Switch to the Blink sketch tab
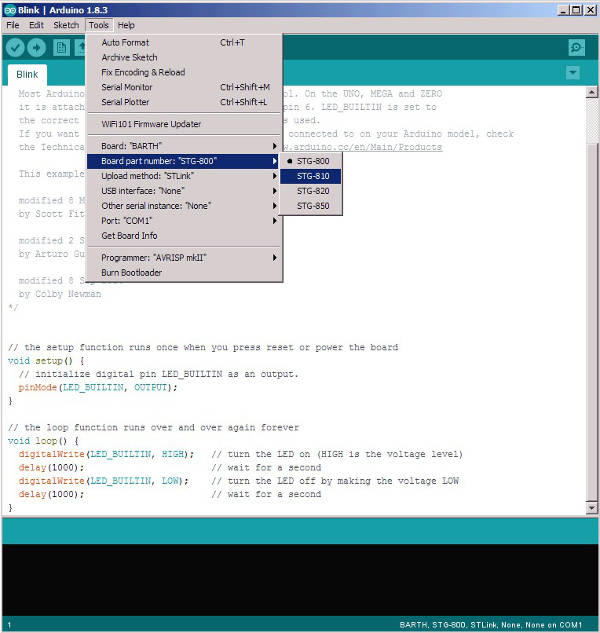600x633 pixels. point(27,74)
